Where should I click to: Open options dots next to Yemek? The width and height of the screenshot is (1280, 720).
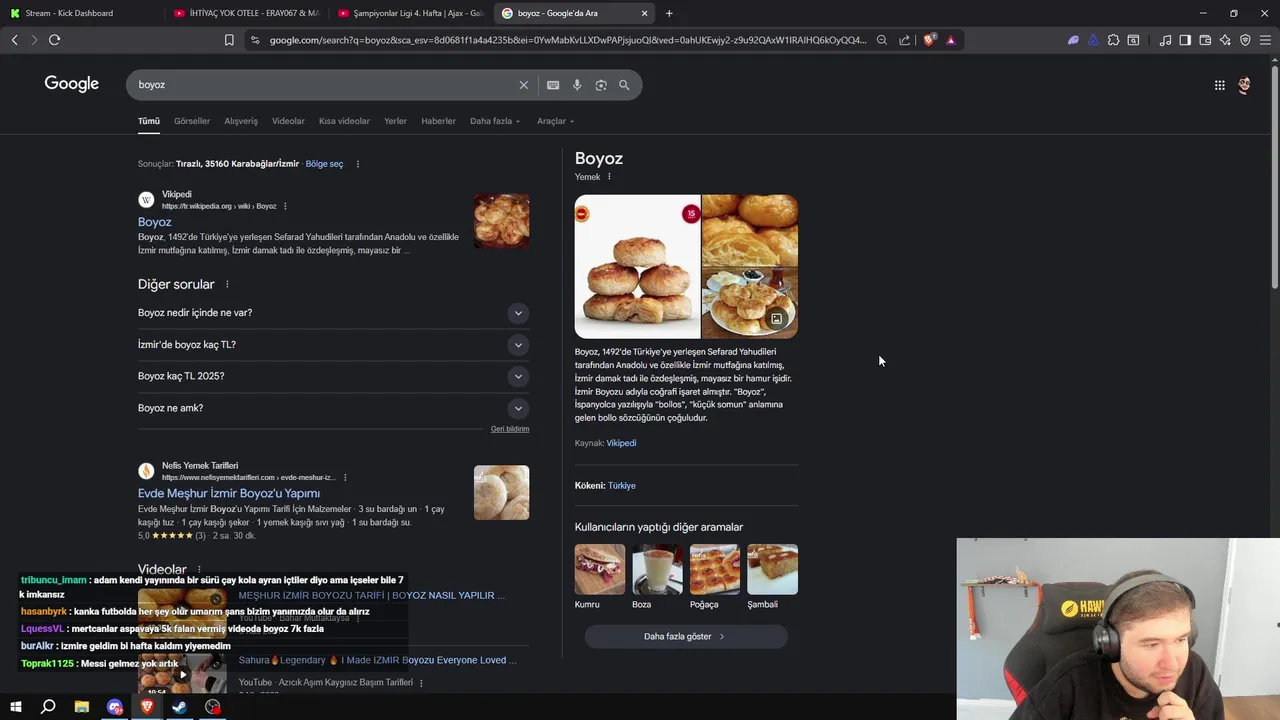pos(609,177)
